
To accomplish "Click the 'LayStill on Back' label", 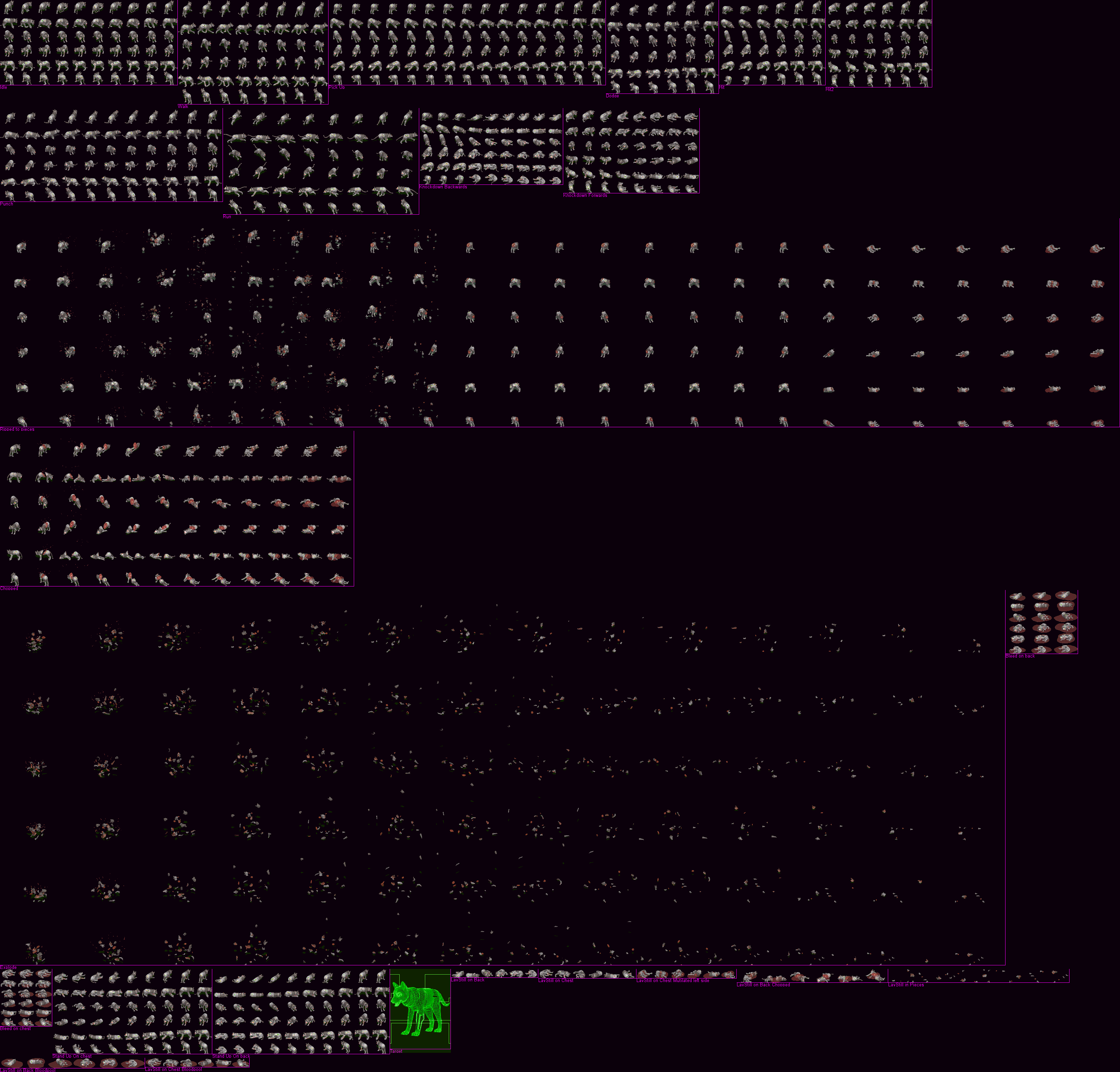I will pos(468,980).
